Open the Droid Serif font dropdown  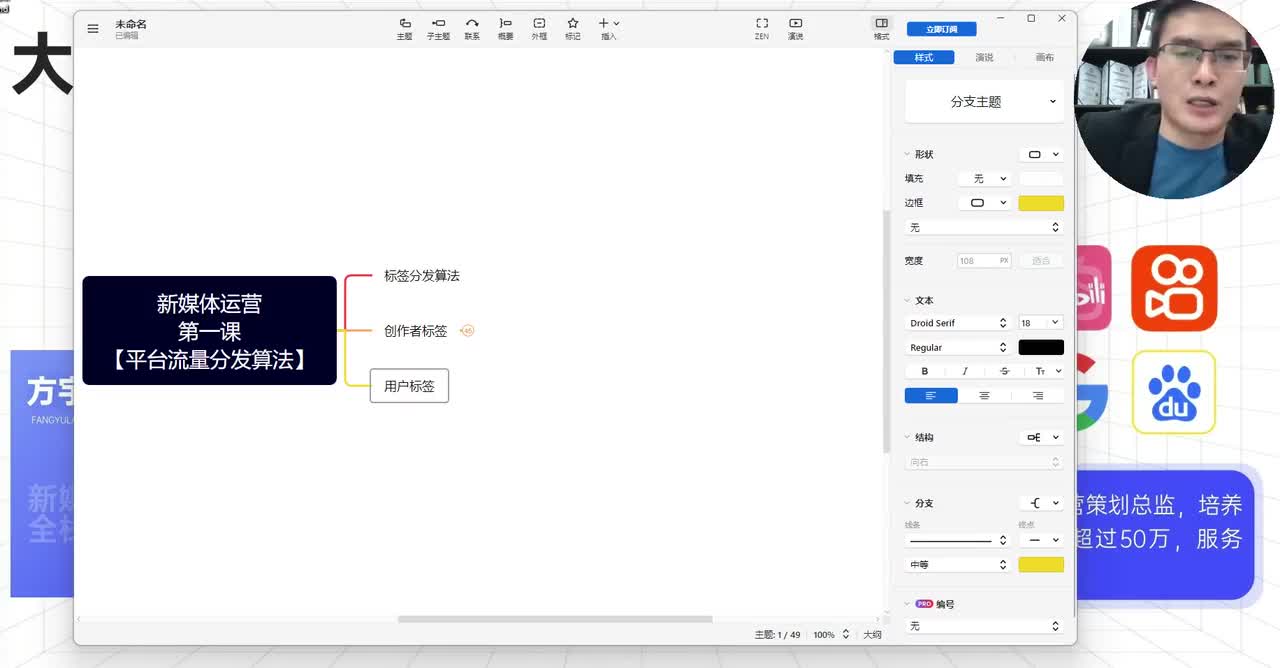click(958, 323)
